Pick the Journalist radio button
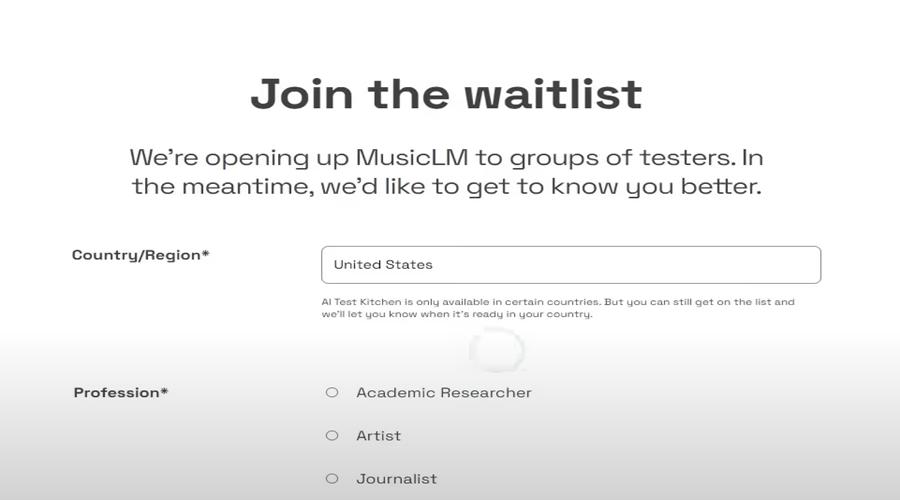900x500 pixels. point(332,479)
